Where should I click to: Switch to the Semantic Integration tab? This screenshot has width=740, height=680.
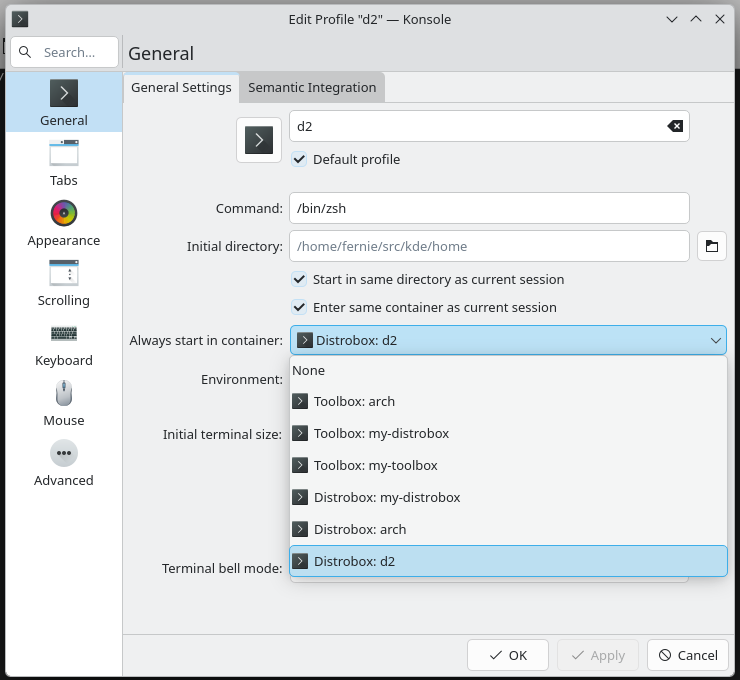[x=312, y=87]
